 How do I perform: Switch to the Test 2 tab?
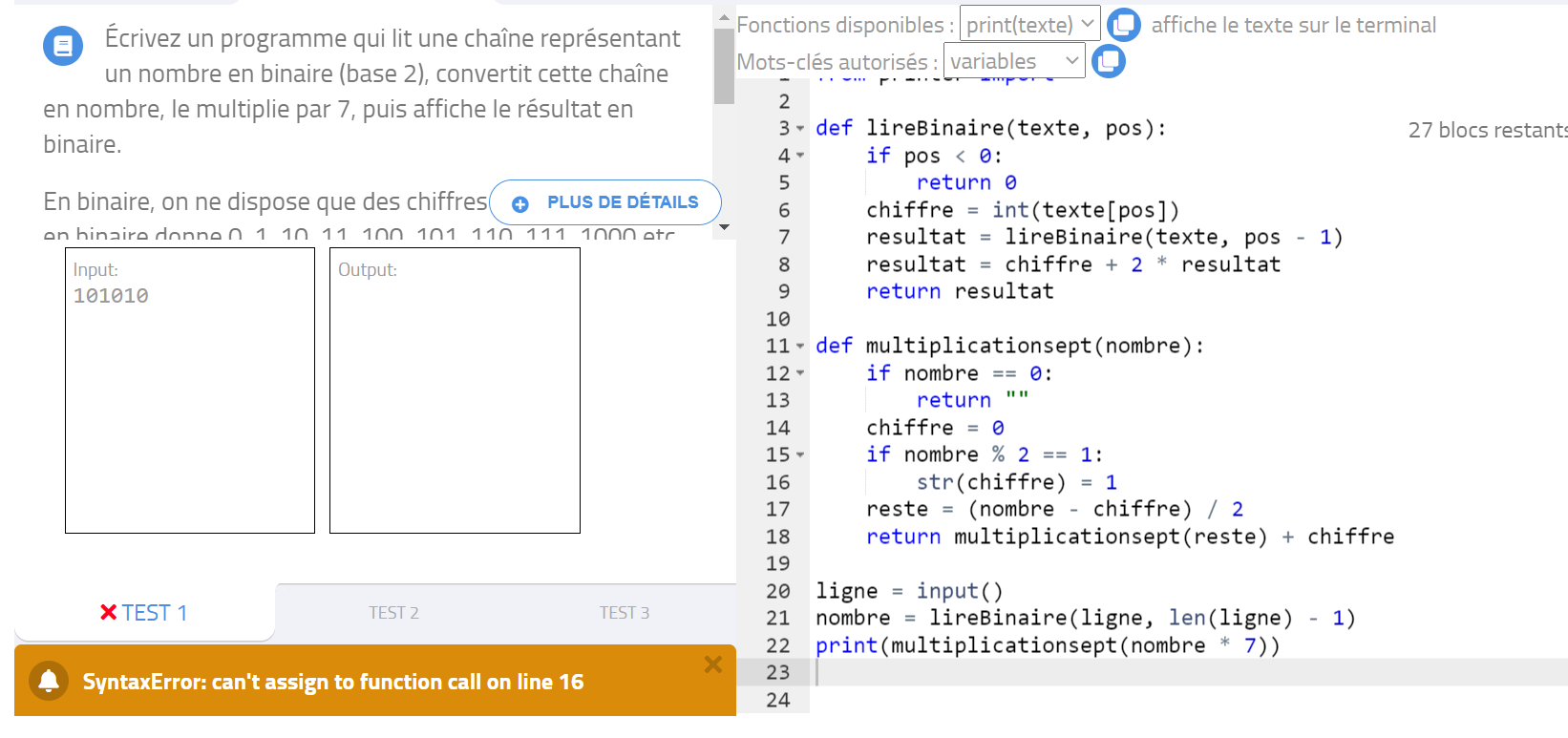(x=393, y=613)
